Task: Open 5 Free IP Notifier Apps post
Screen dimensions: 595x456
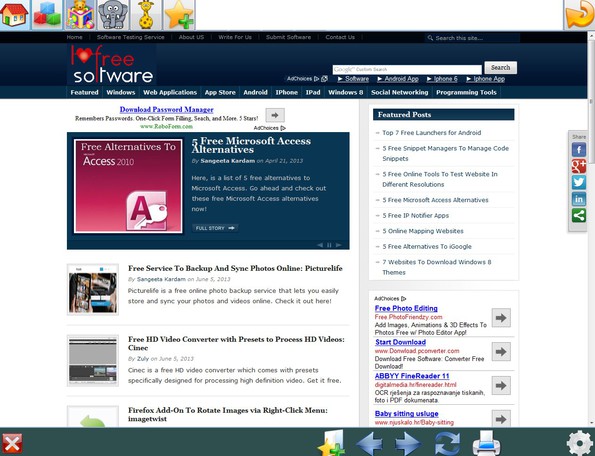Action: [x=416, y=215]
